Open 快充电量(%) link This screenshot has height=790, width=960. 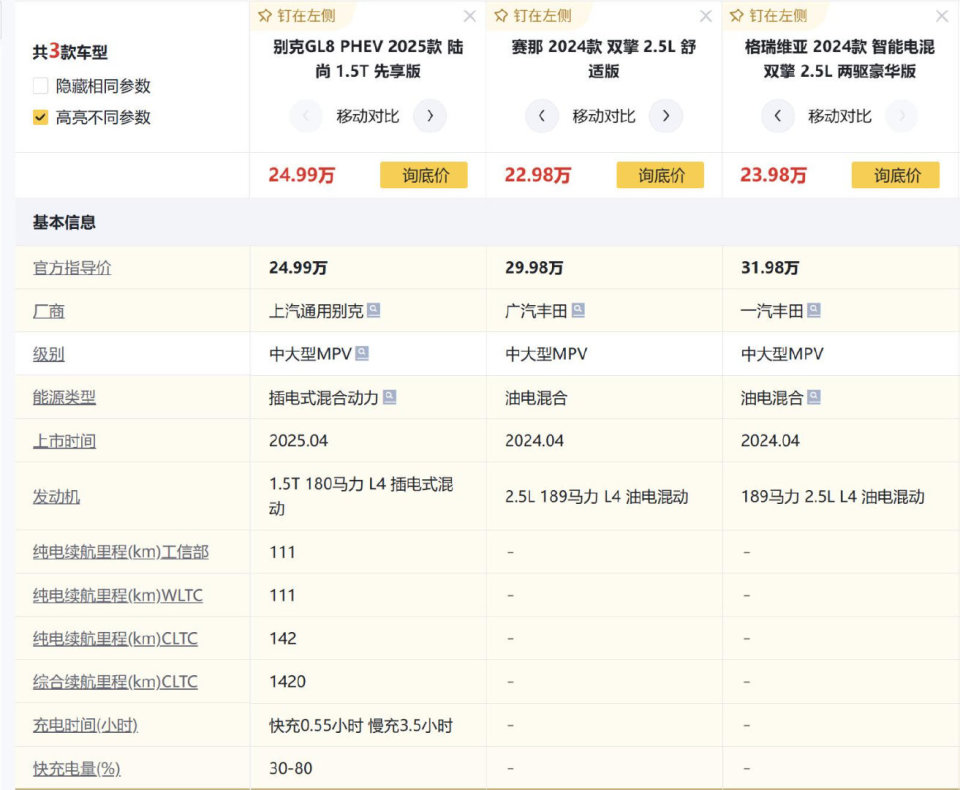click(77, 769)
